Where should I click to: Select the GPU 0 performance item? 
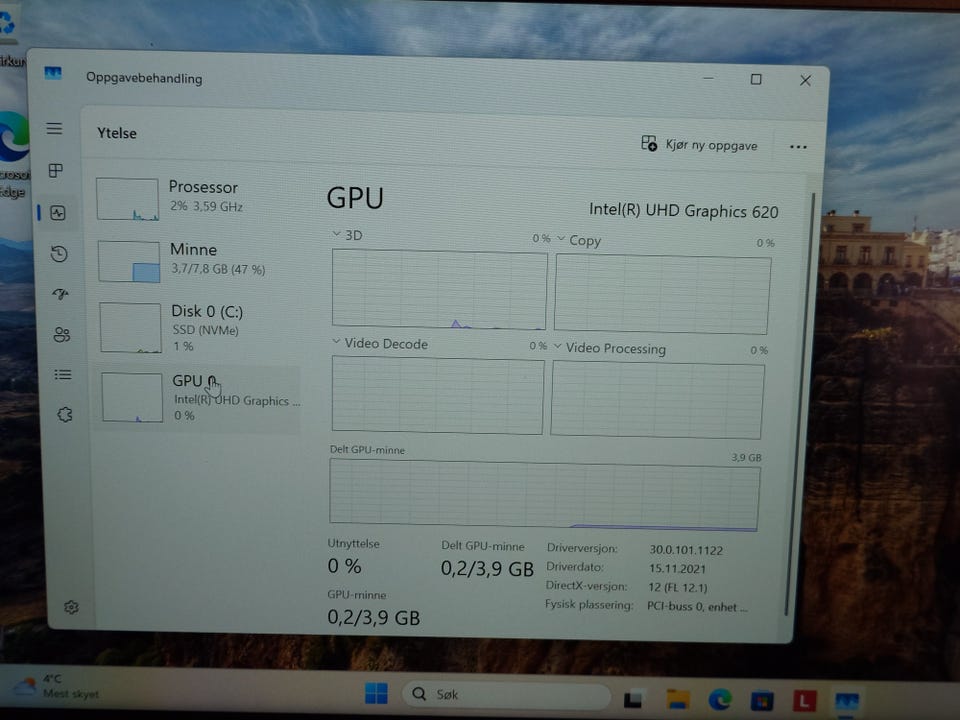[x=198, y=397]
